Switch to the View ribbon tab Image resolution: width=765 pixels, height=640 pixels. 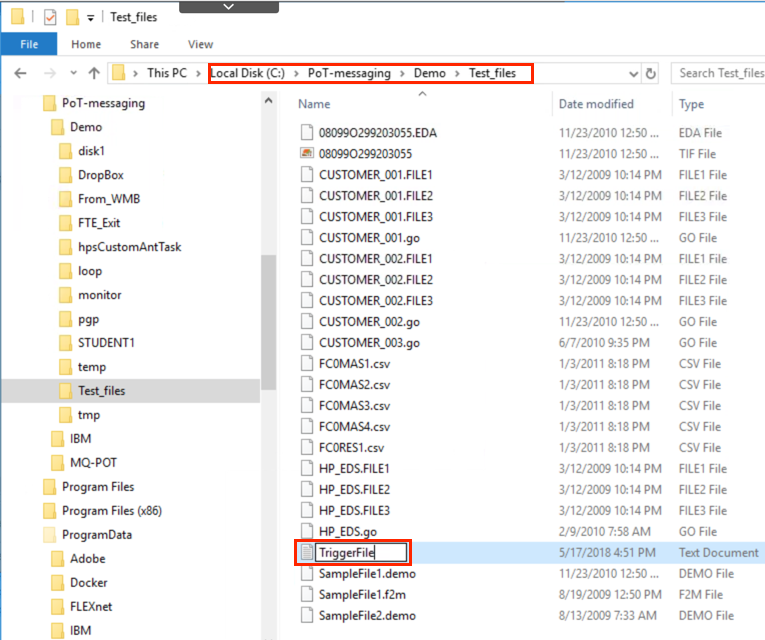[201, 44]
